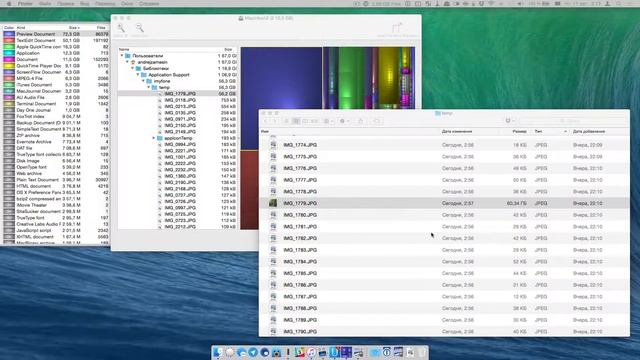
Task: Switch Finder window to column view
Action: [305, 121]
